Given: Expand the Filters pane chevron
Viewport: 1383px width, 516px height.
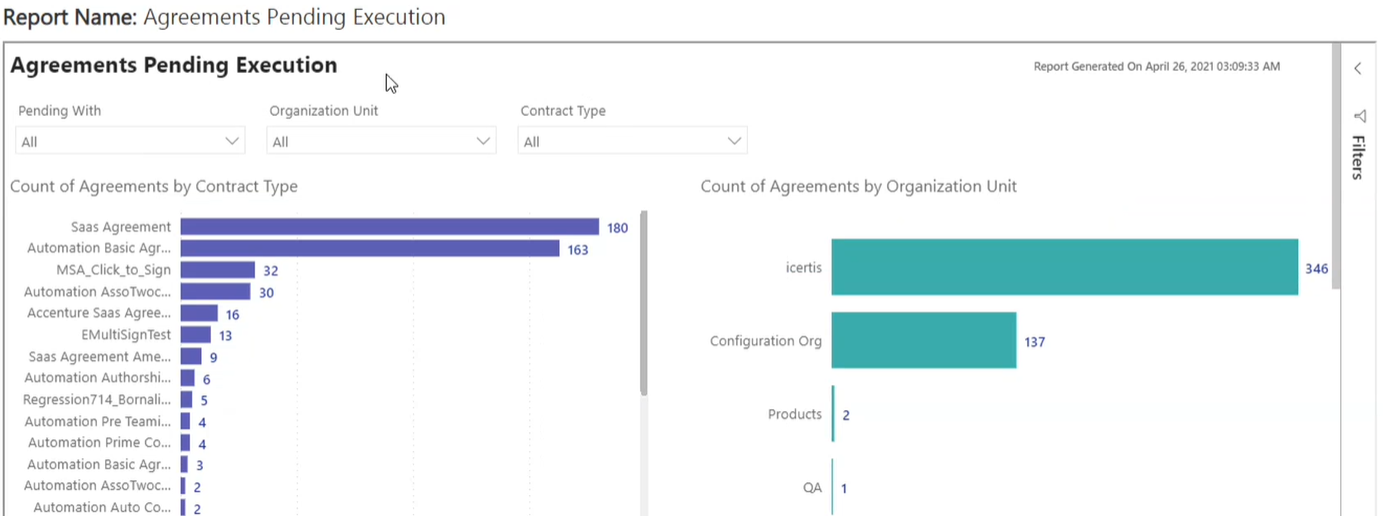Looking at the screenshot, I should pyautogui.click(x=1357, y=69).
